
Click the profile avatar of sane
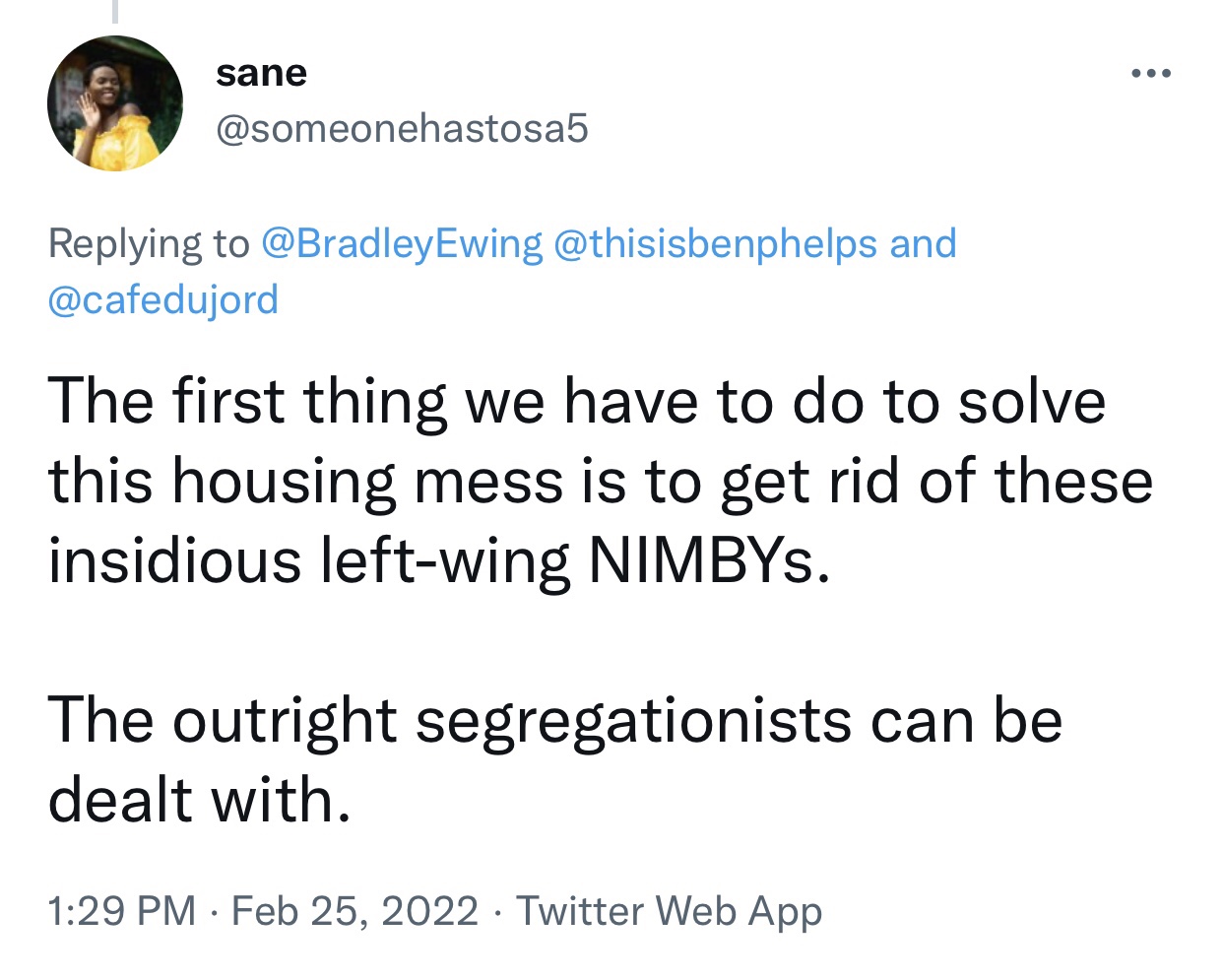[114, 103]
